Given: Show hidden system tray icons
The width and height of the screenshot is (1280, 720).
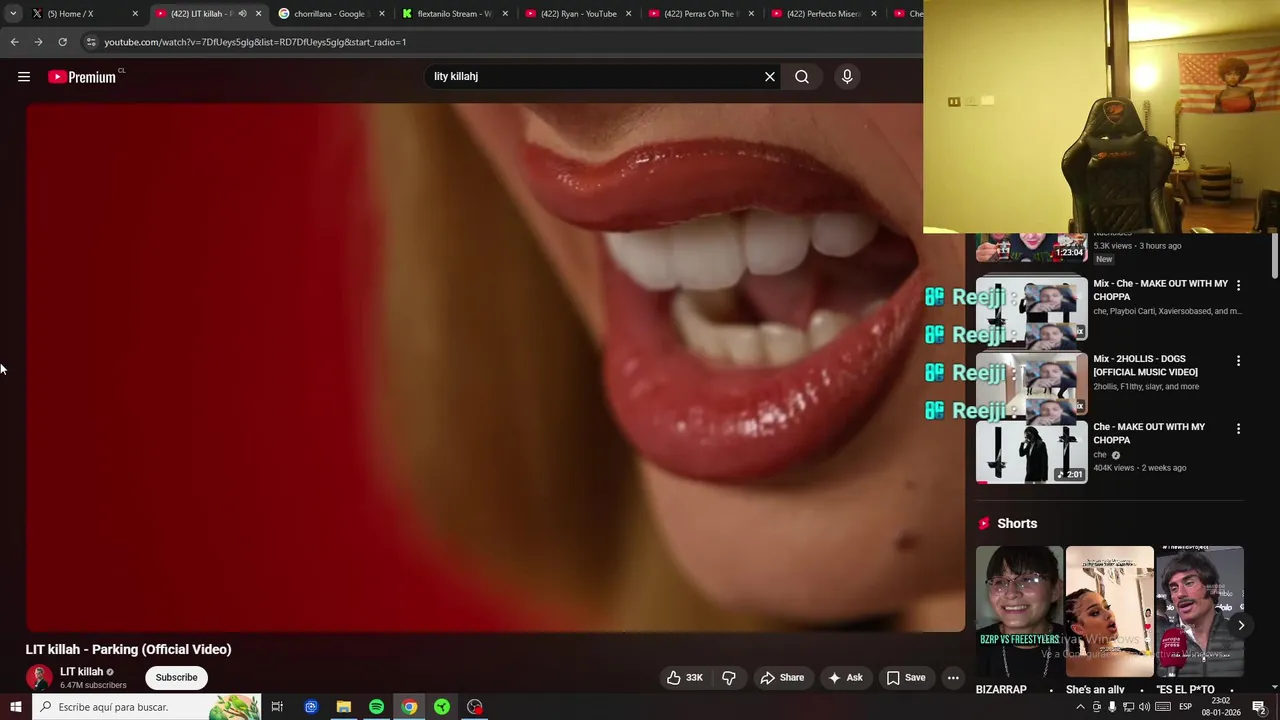Looking at the screenshot, I should pyautogui.click(x=1080, y=707).
